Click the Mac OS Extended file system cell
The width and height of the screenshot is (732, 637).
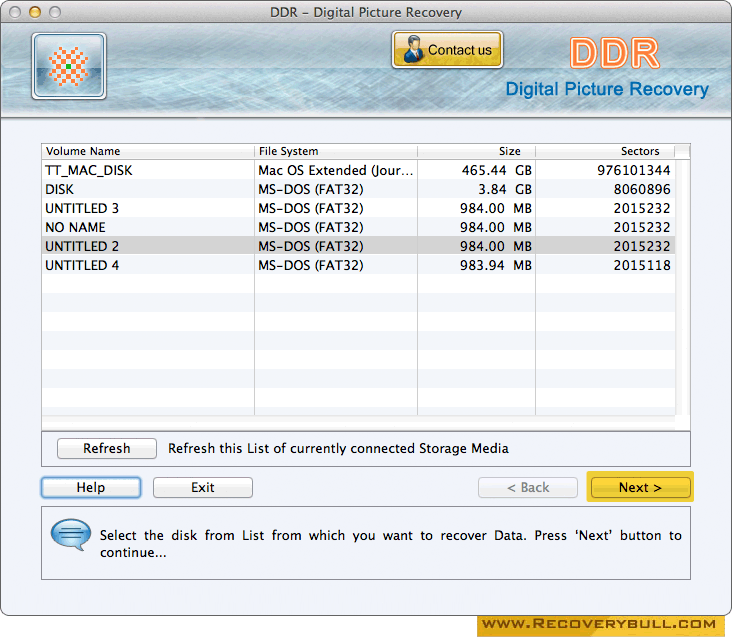point(336,170)
